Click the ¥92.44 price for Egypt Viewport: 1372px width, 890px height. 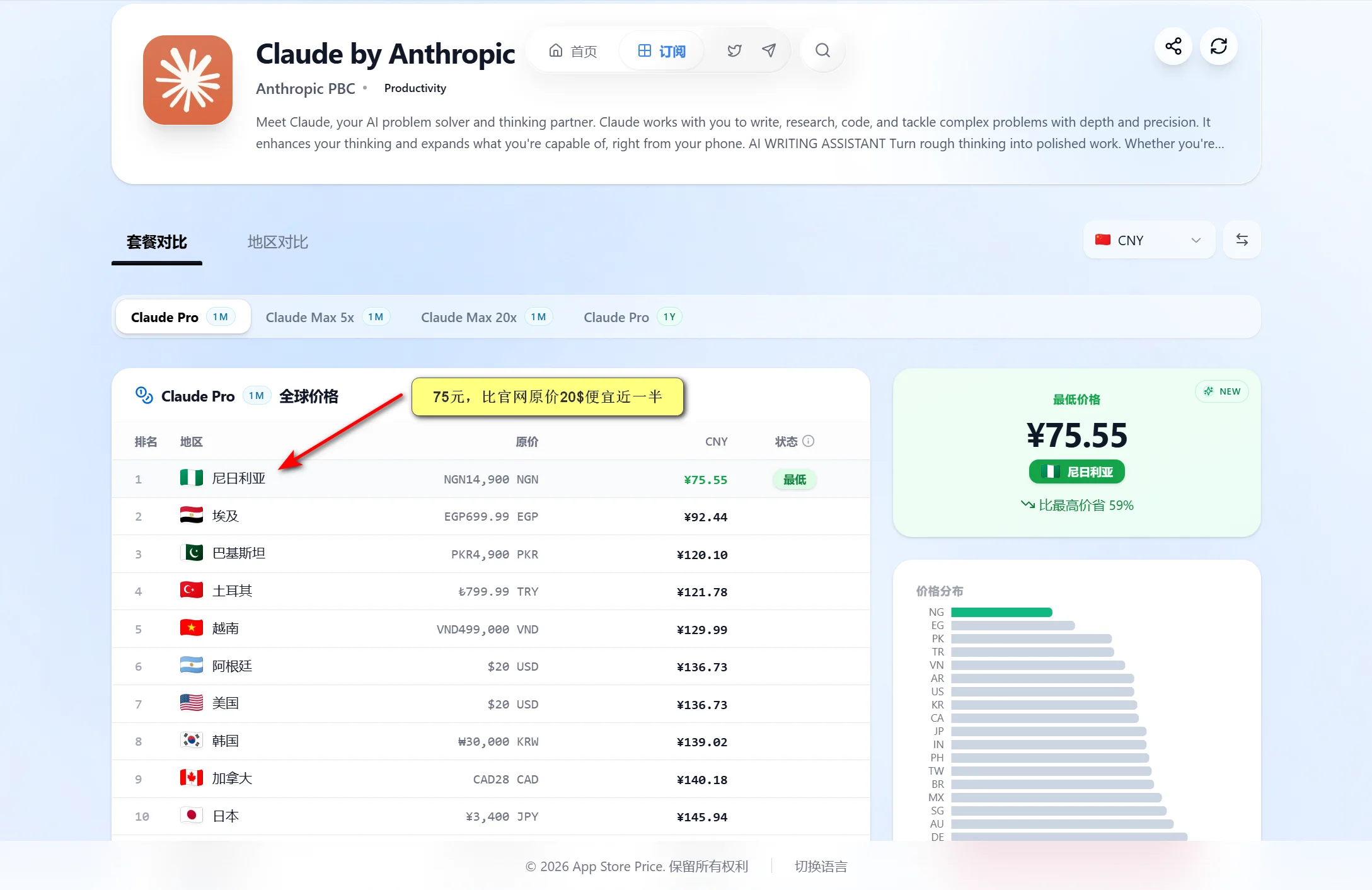coord(705,517)
